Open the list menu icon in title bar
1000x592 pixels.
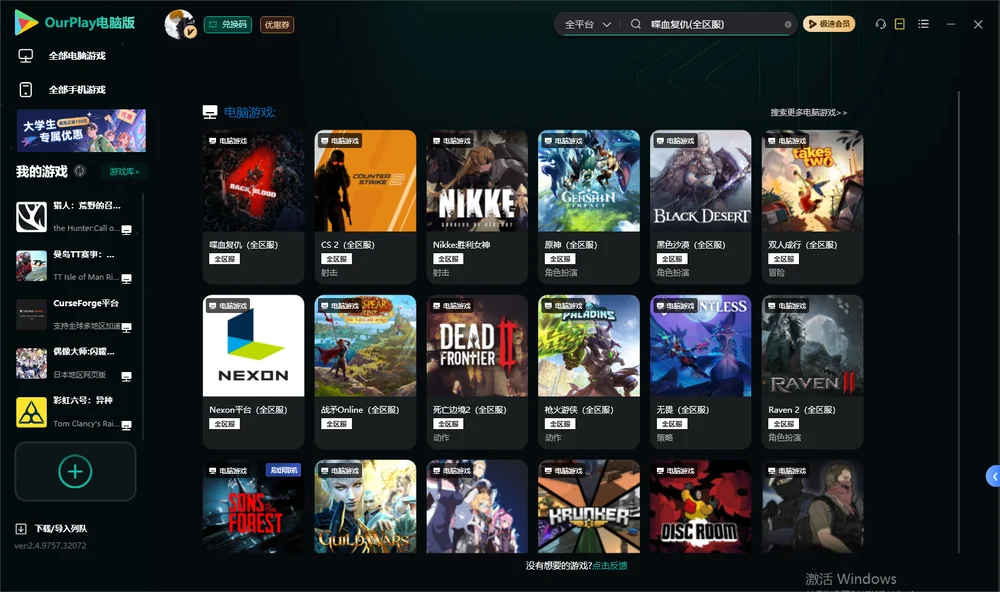923,24
